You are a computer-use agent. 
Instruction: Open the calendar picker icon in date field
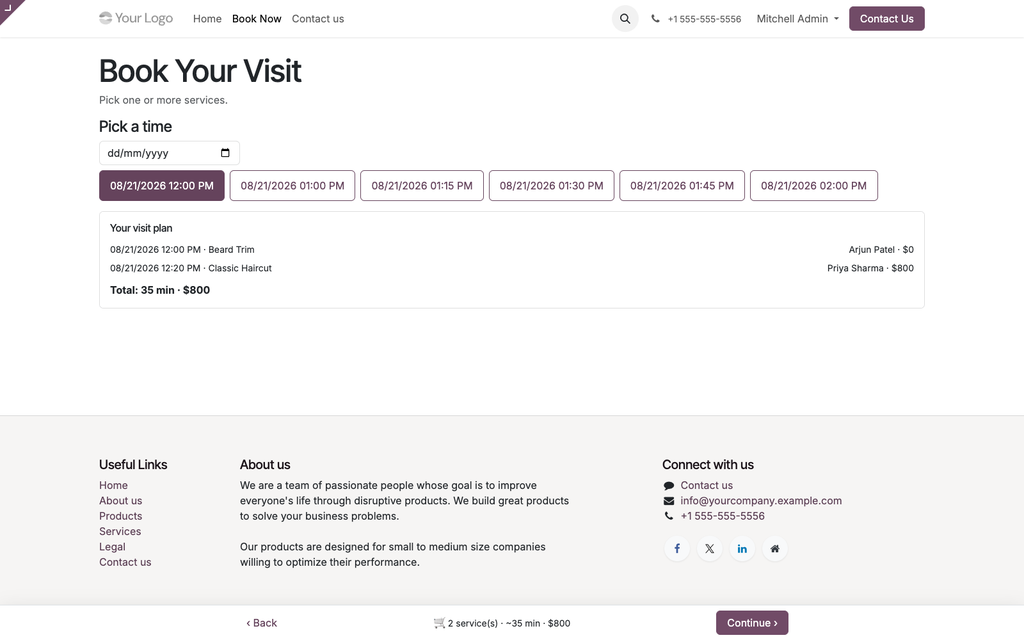pos(225,153)
